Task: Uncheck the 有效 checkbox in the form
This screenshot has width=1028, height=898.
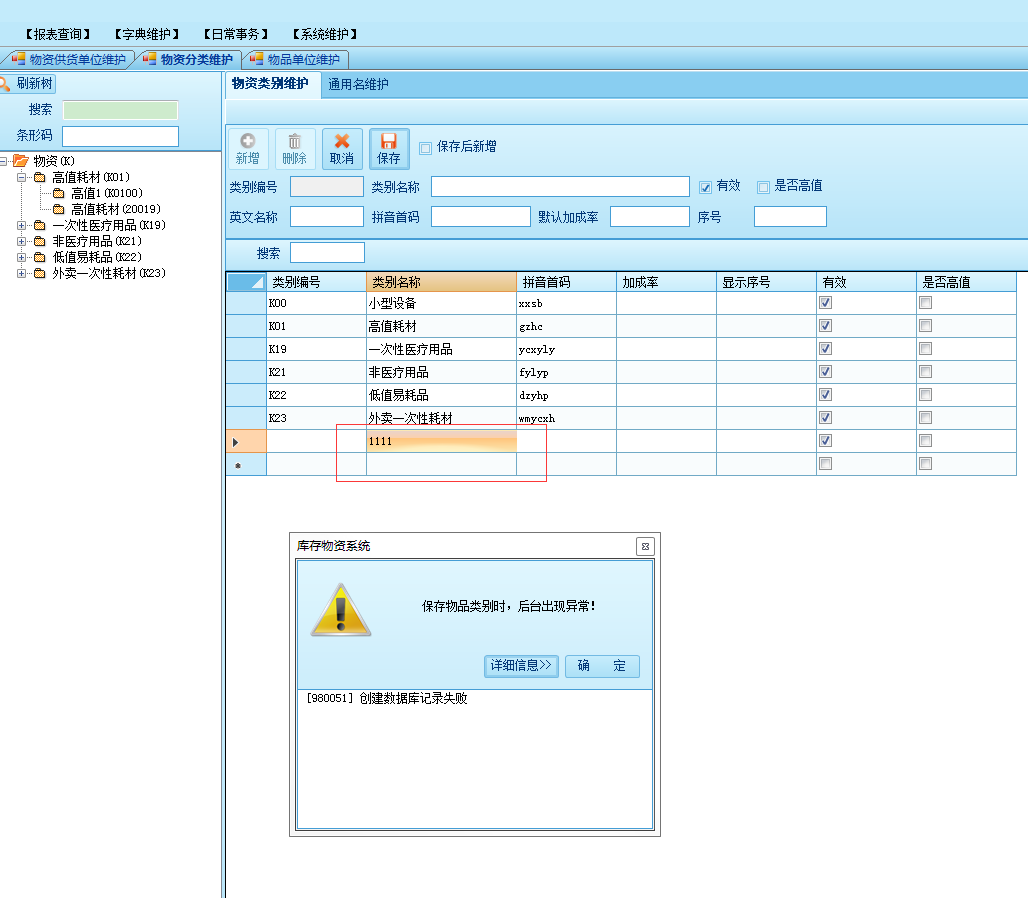Action: click(x=705, y=187)
